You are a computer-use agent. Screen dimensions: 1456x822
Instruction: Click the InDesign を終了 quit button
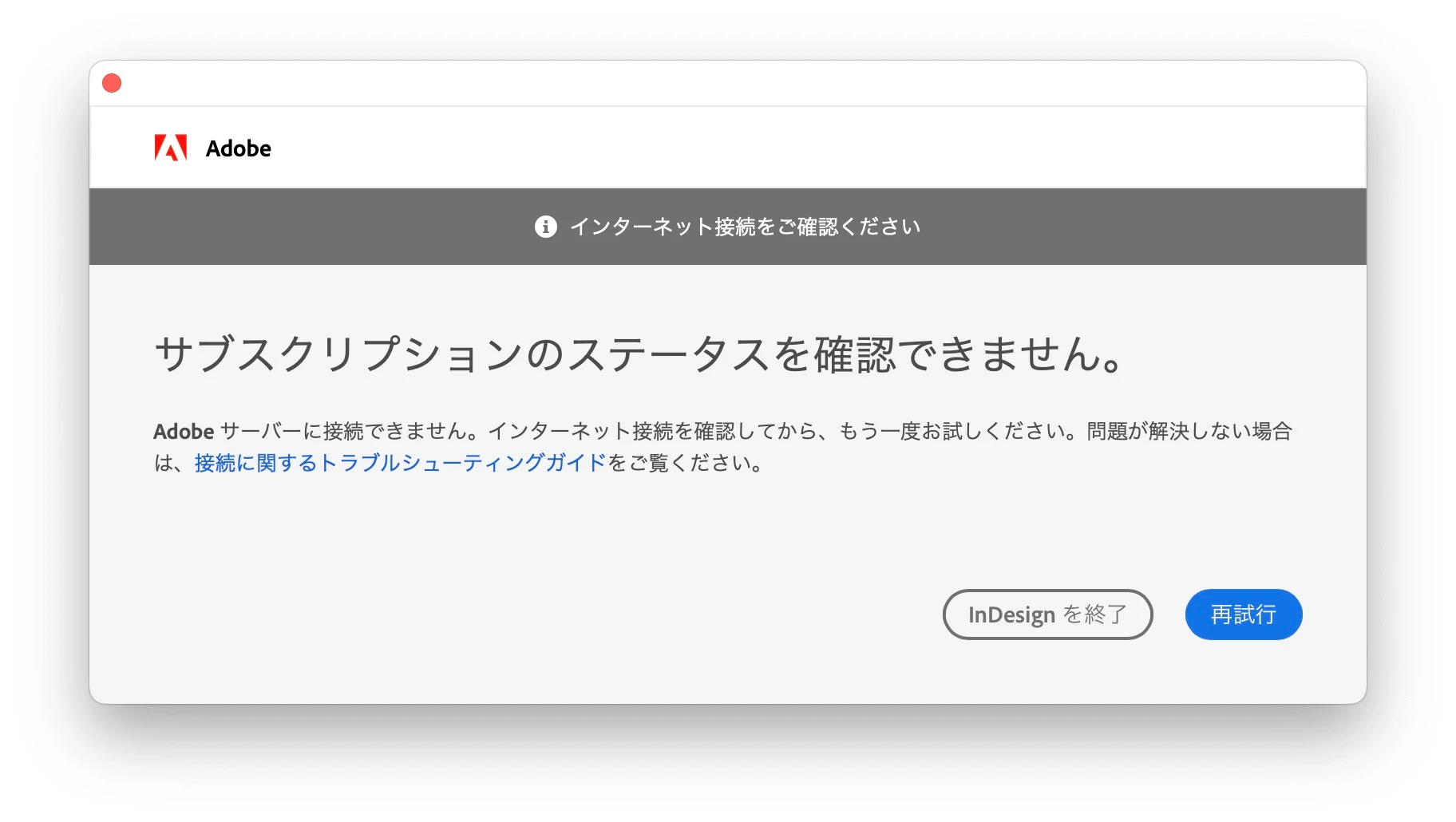pyautogui.click(x=1047, y=615)
